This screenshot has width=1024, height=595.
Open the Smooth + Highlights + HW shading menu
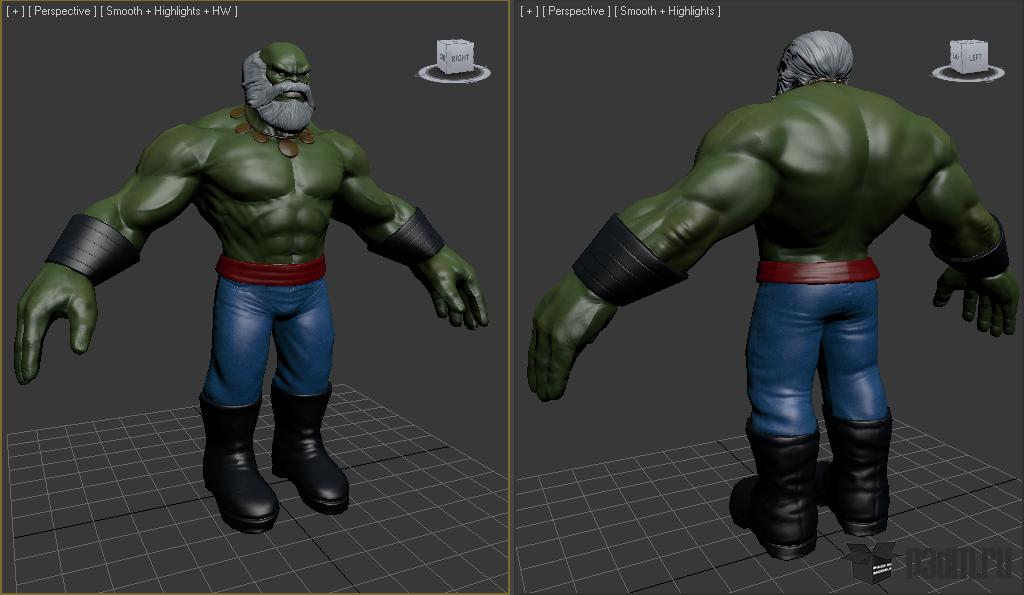point(169,11)
